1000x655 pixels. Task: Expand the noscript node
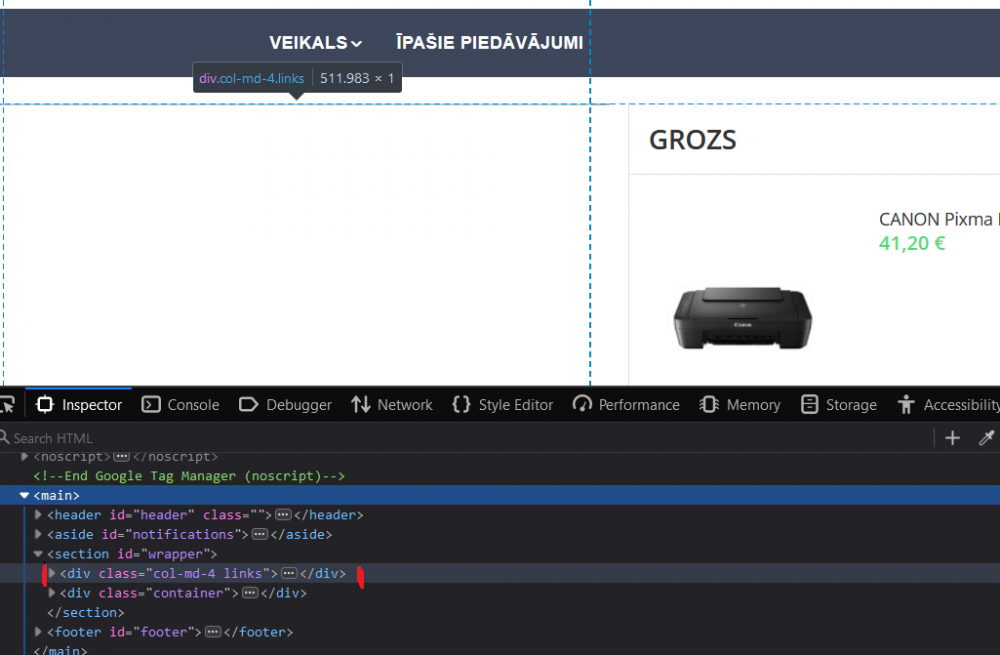click(x=24, y=456)
